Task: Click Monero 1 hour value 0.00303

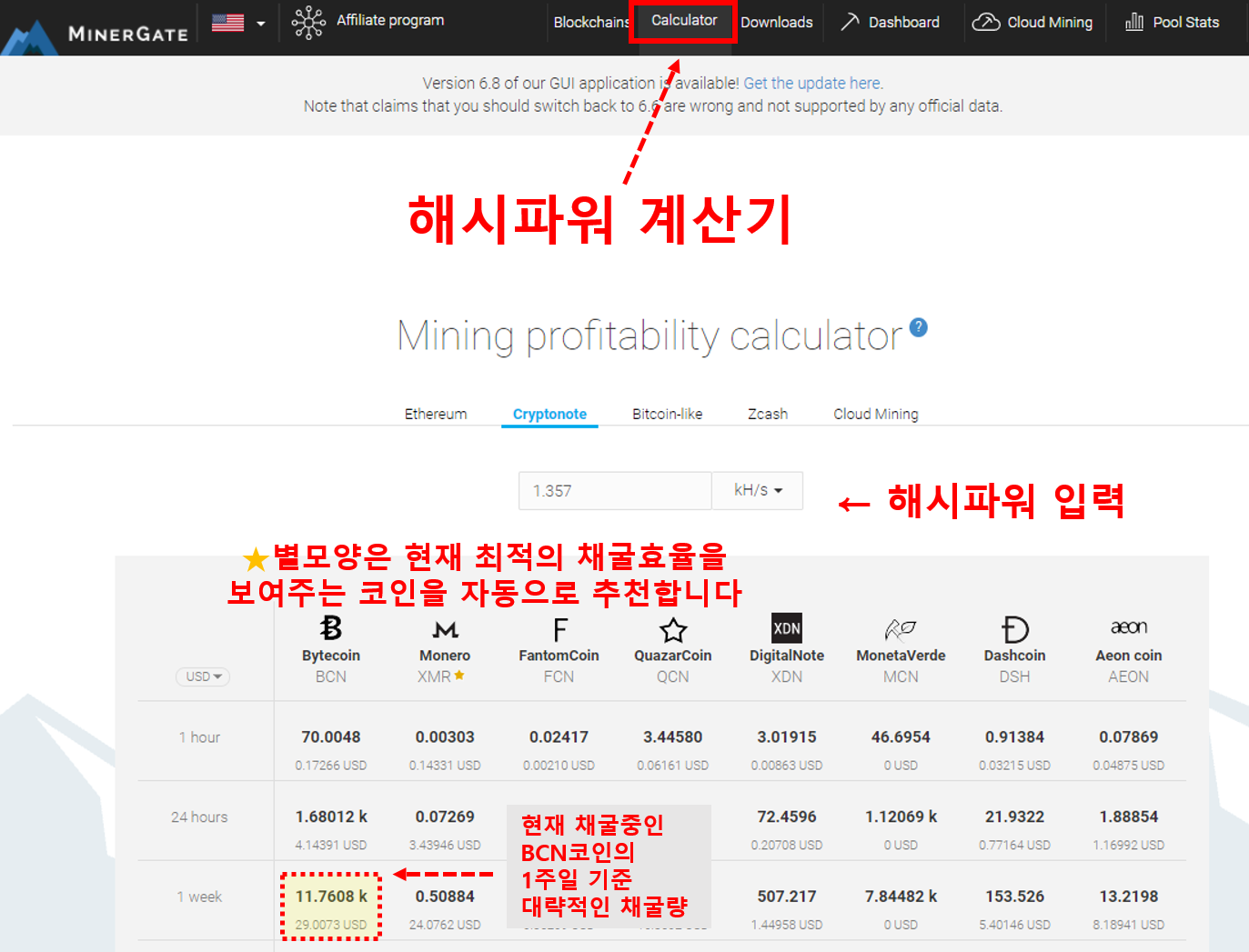Action: point(445,737)
